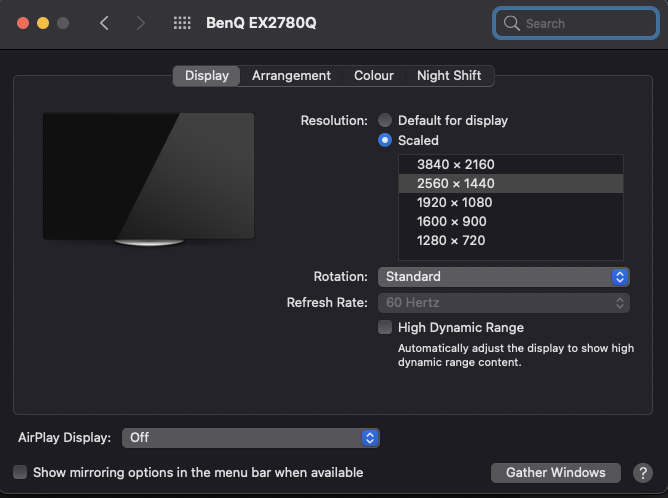Viewport: 668px width, 498px height.
Task: Click the forward chevron arrow
Action: [x=140, y=23]
